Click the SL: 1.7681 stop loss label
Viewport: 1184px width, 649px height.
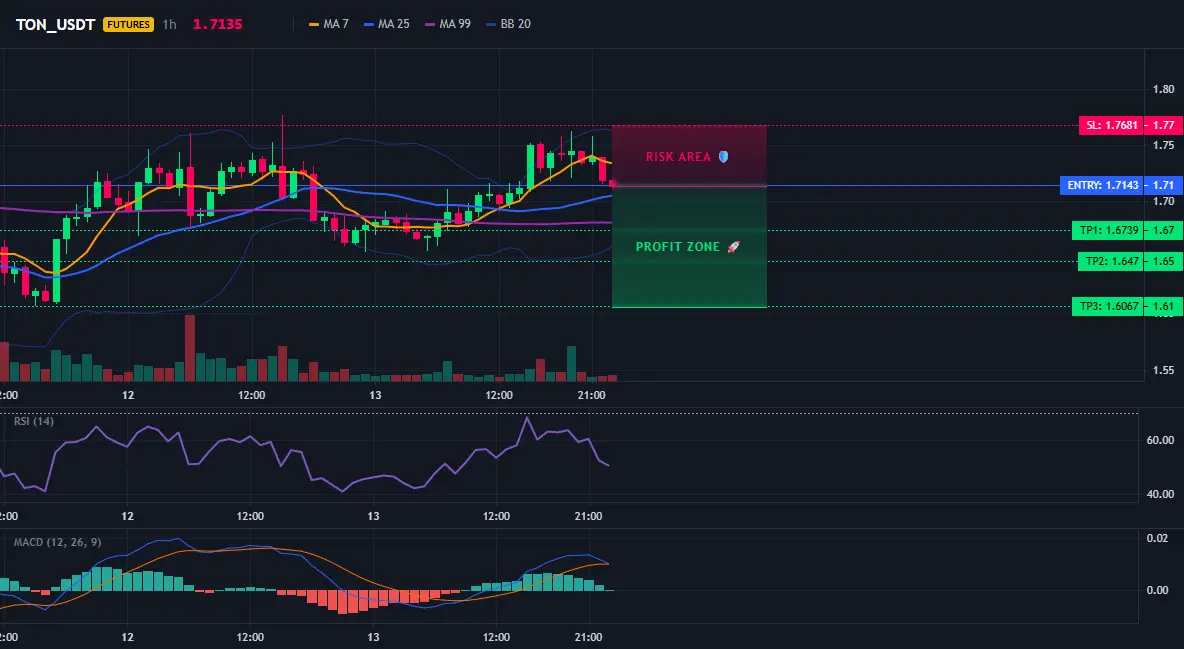click(1111, 125)
